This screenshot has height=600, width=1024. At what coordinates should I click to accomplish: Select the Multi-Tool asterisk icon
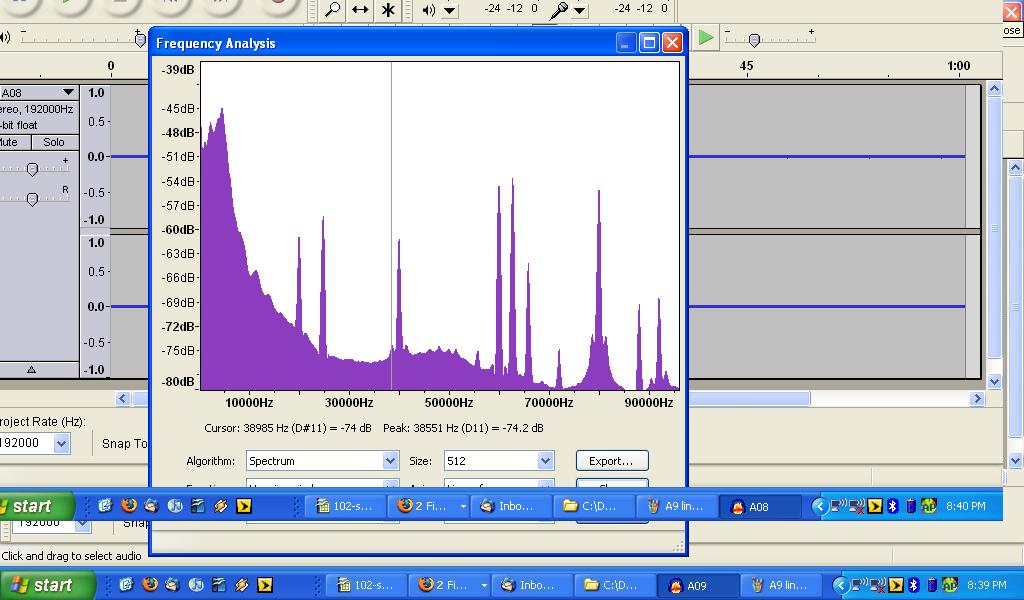tap(388, 10)
